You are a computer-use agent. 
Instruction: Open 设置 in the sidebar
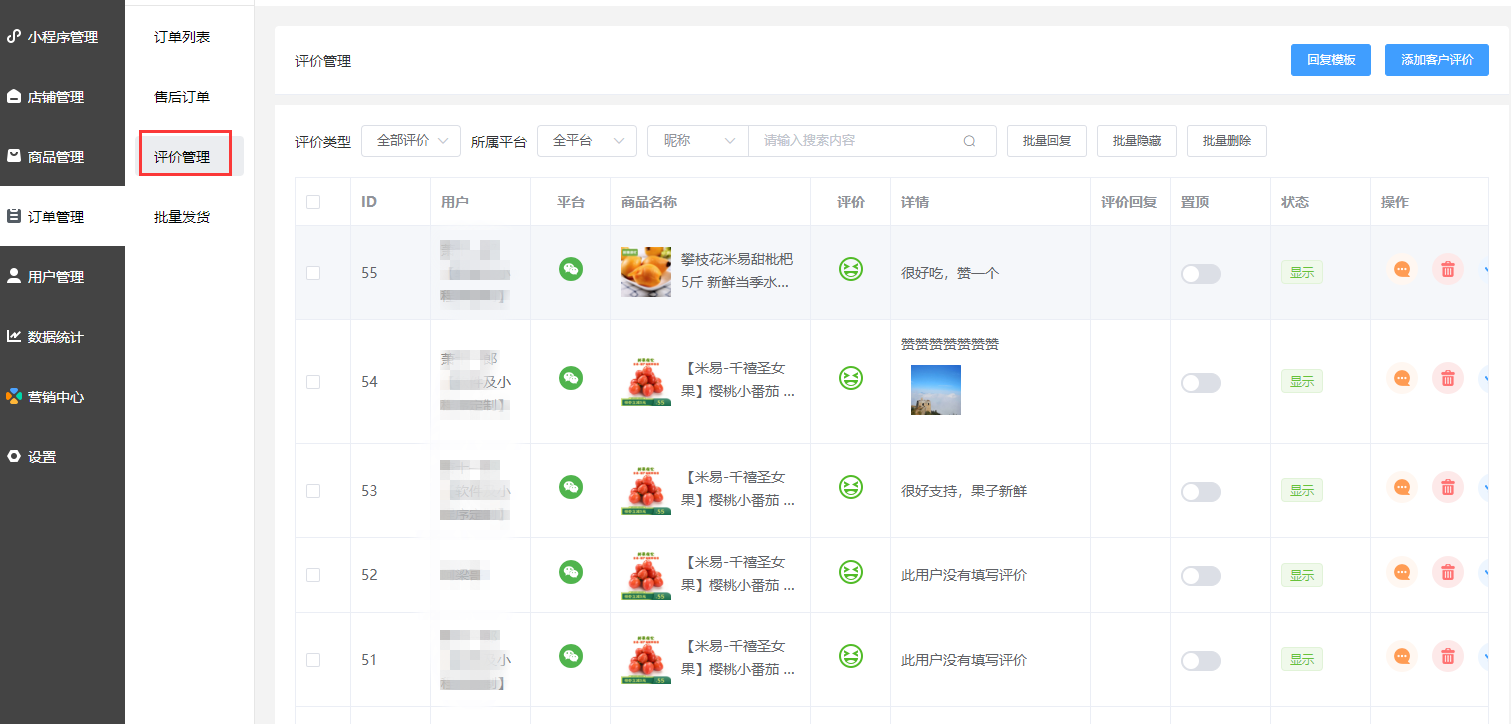[x=62, y=457]
